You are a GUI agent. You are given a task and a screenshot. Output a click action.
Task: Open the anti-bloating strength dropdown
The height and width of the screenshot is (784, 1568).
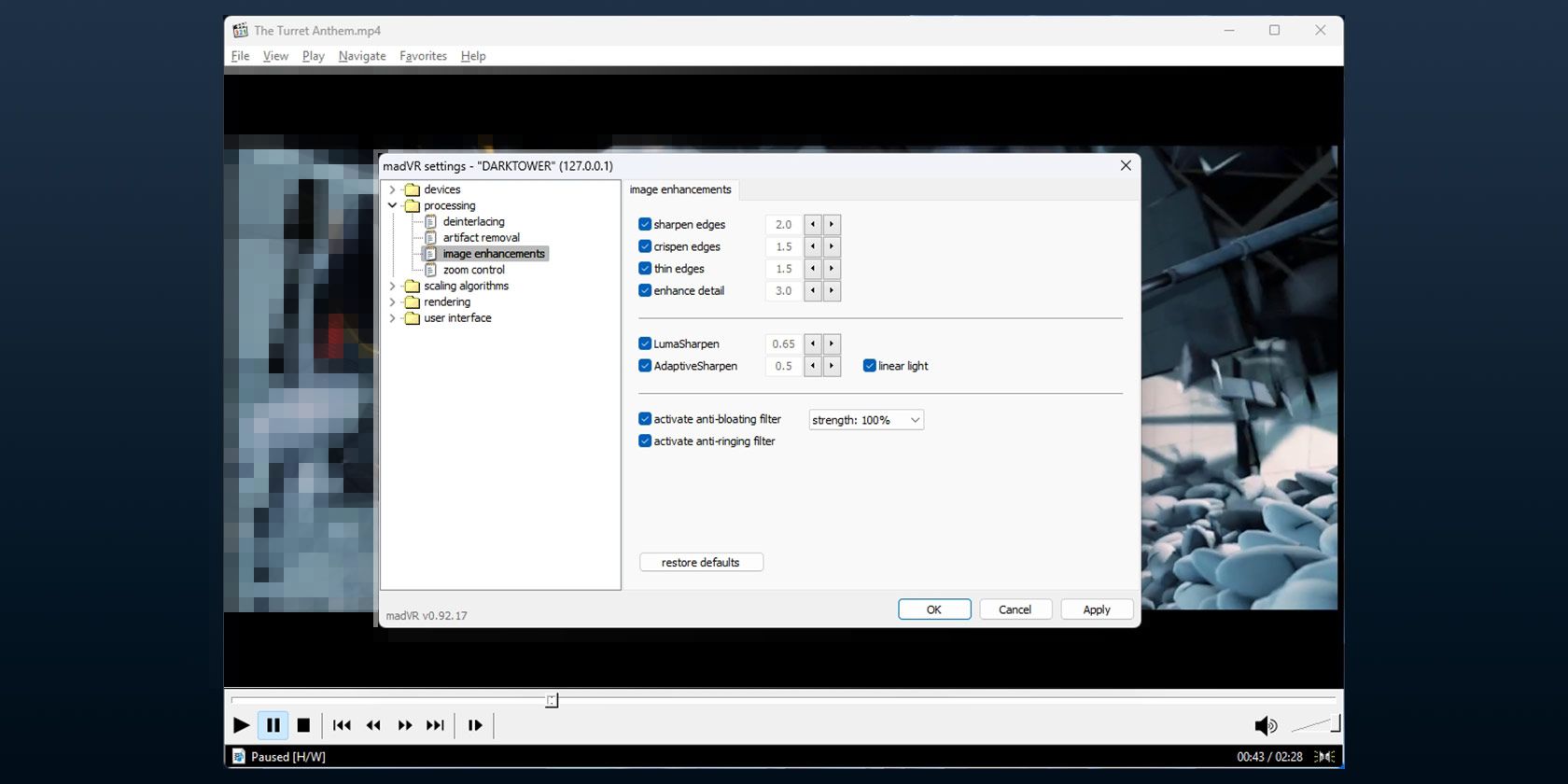tap(866, 420)
